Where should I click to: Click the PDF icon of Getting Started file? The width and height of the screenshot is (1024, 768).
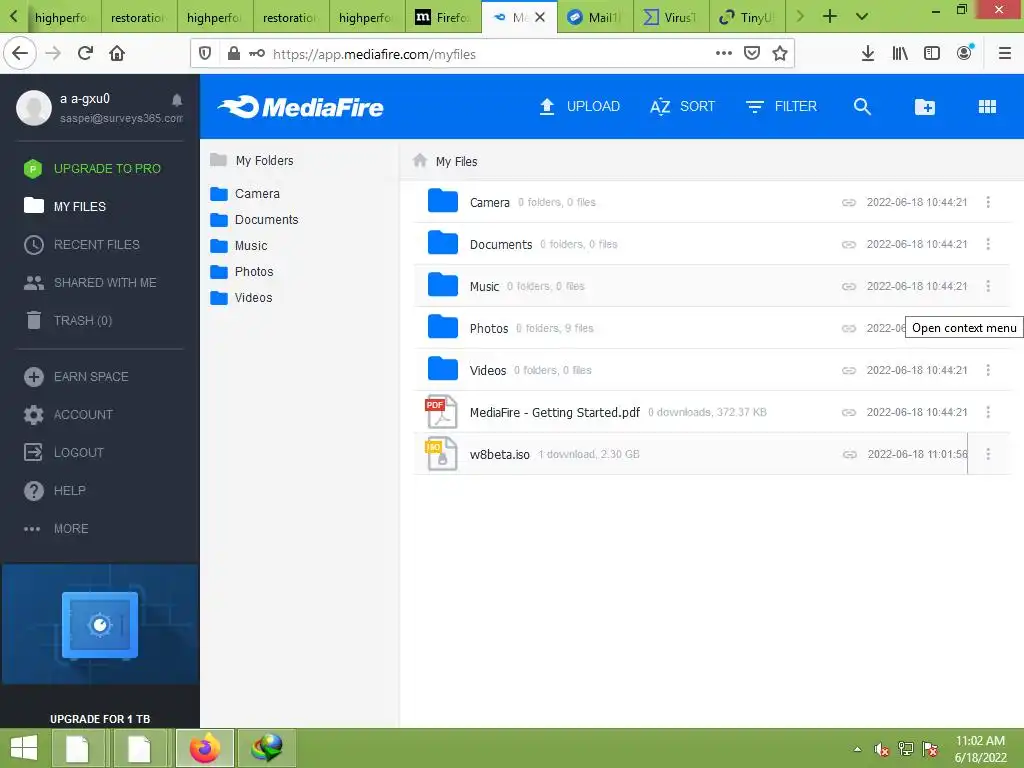(441, 412)
